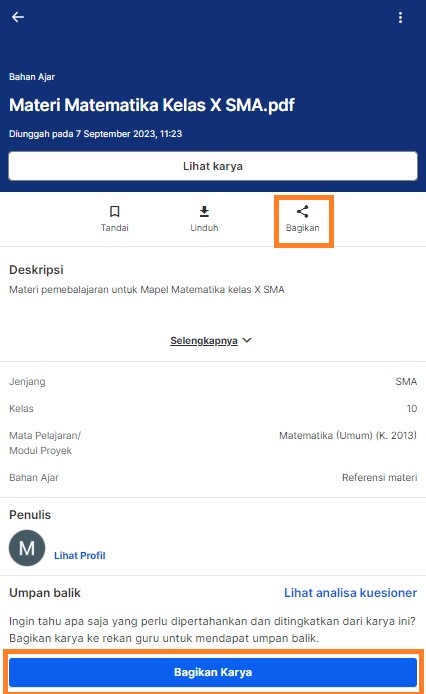
Task: Bookmark this material with the Tandai icon
Action: [115, 212]
